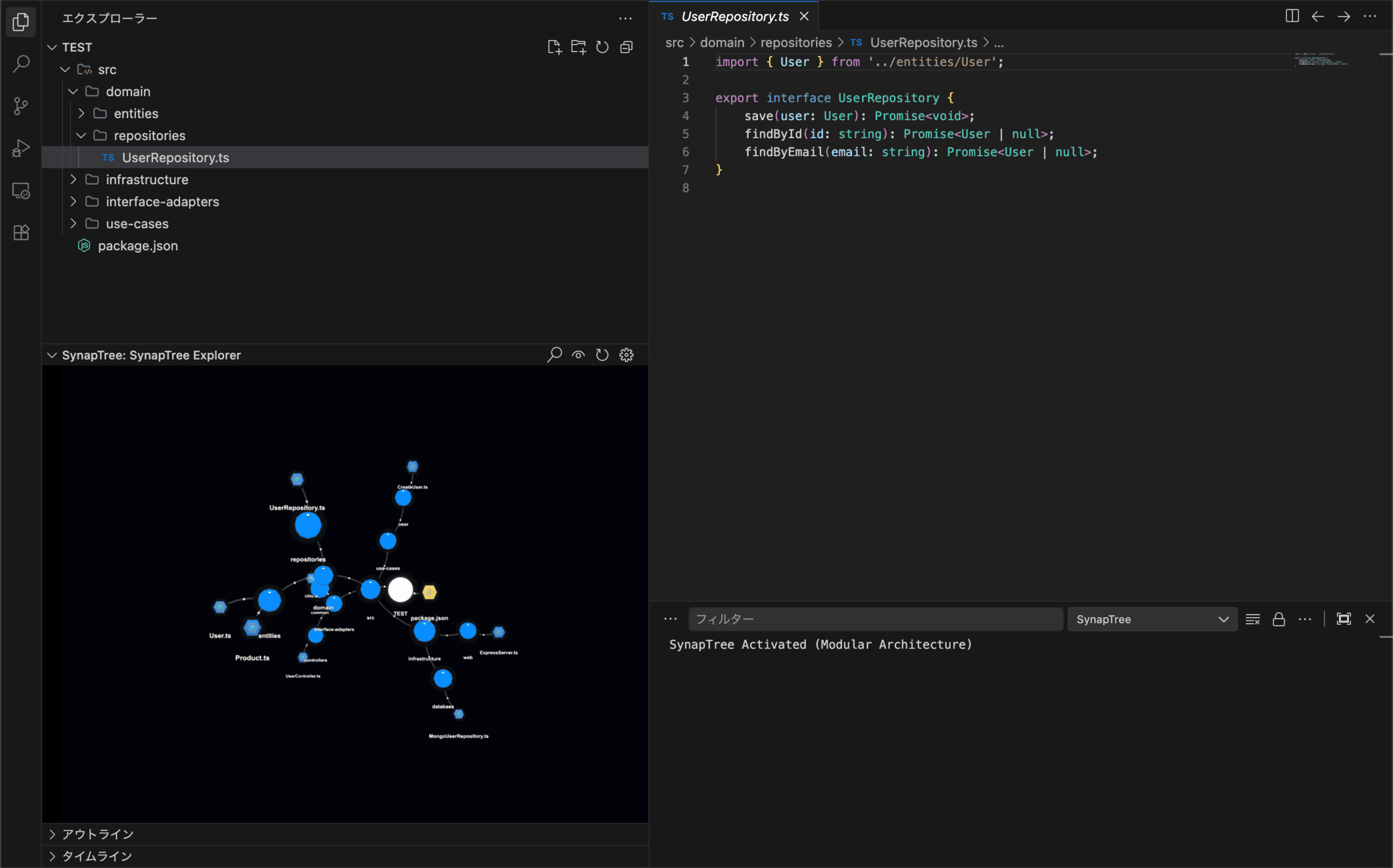The width and height of the screenshot is (1393, 868).
Task: Collapse all folders in explorer
Action: [x=626, y=47]
